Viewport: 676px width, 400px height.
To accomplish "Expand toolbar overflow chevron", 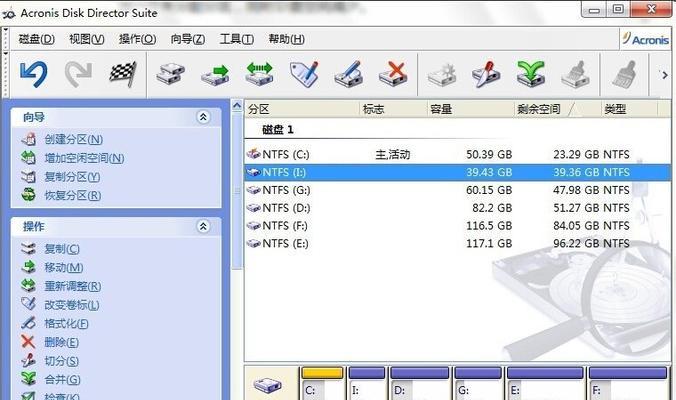I will pos(665,75).
